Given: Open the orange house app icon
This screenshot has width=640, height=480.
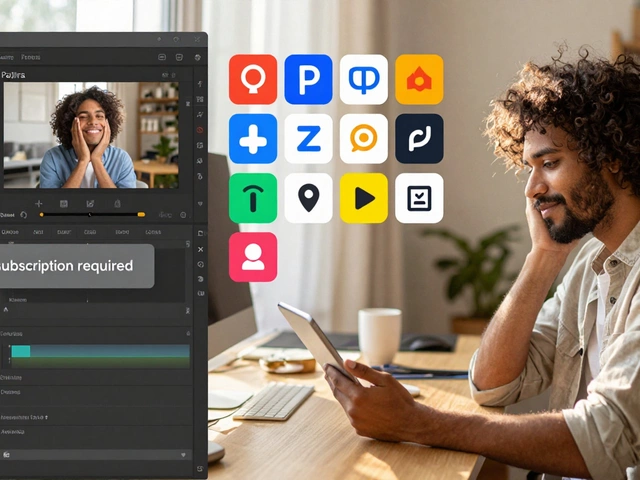Looking at the screenshot, I should pos(419,79).
